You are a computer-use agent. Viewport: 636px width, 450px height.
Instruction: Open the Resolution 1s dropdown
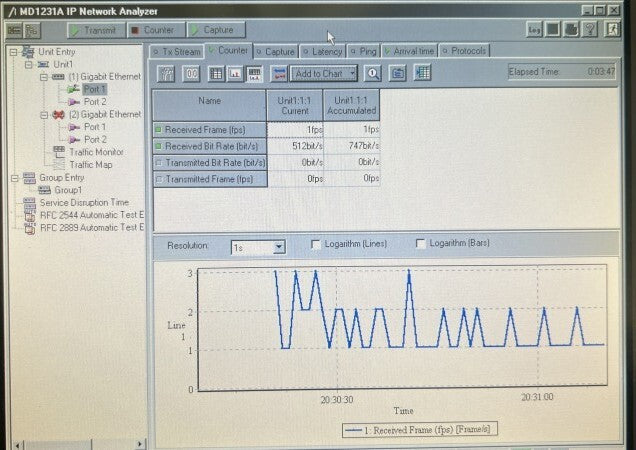point(279,247)
